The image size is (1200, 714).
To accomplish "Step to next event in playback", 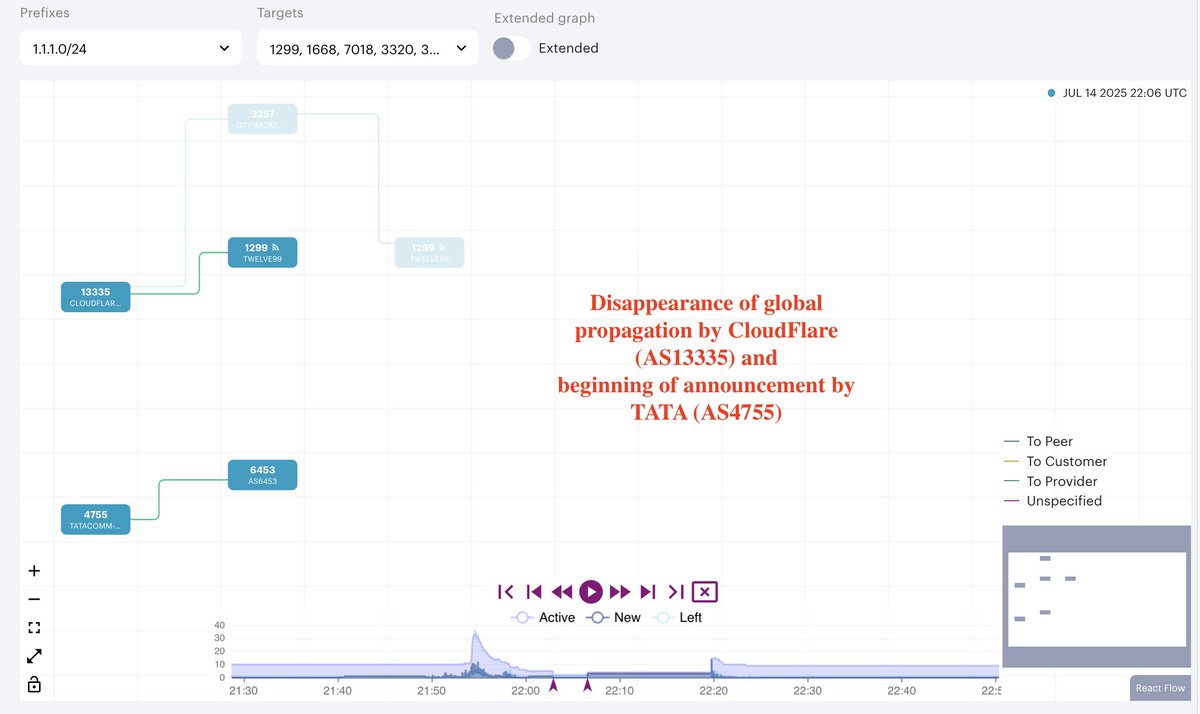I will tap(648, 592).
